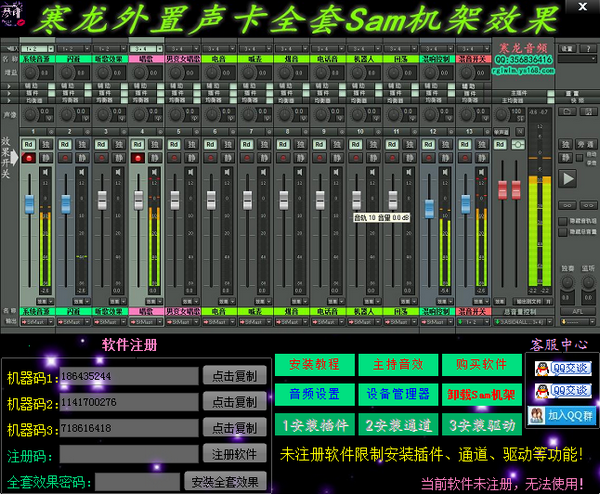Click 点击复制 next to 机器码1
This screenshot has height=494, width=600.
click(234, 376)
